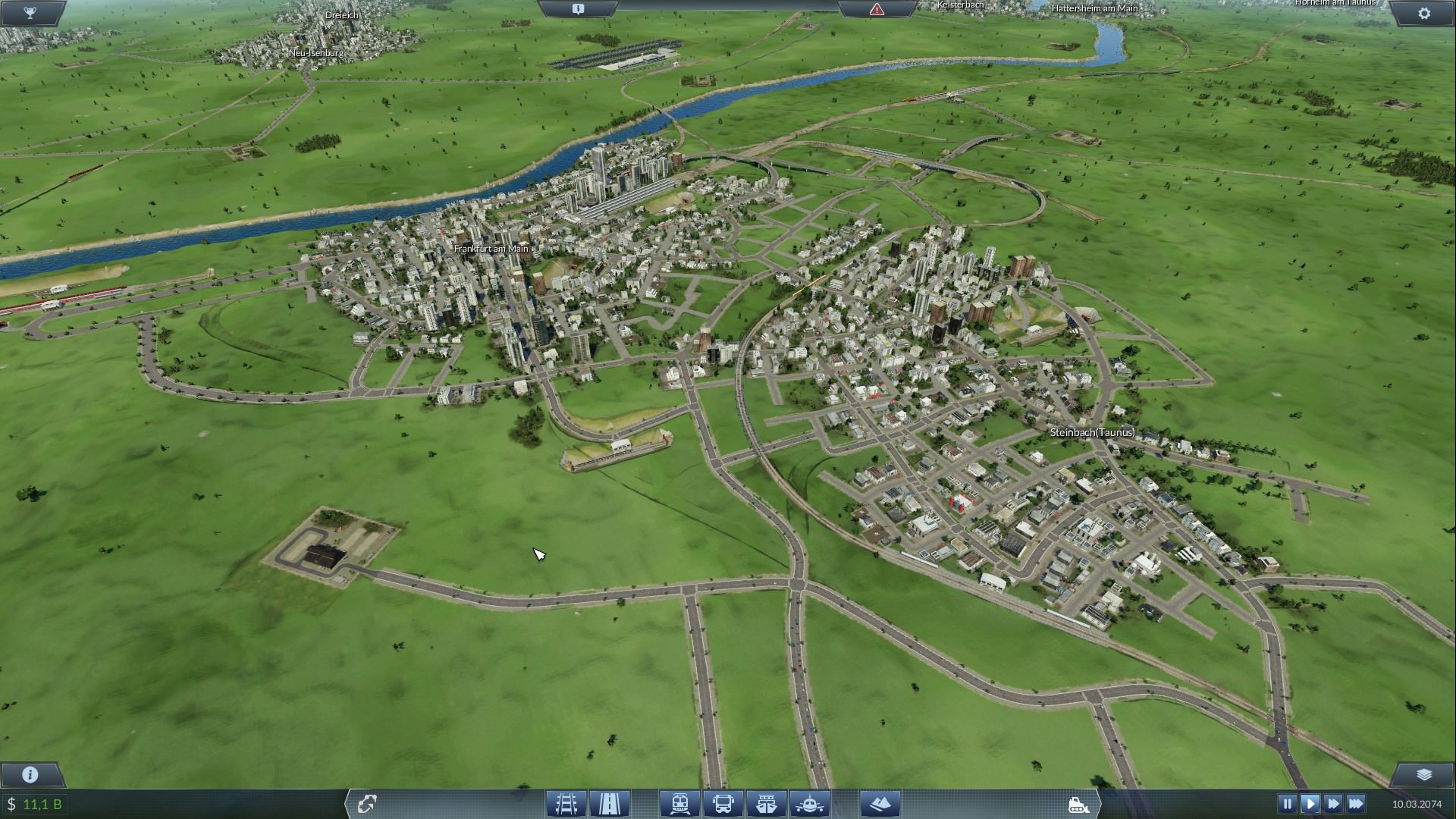Set game to double fast-forward speed

point(1332,804)
